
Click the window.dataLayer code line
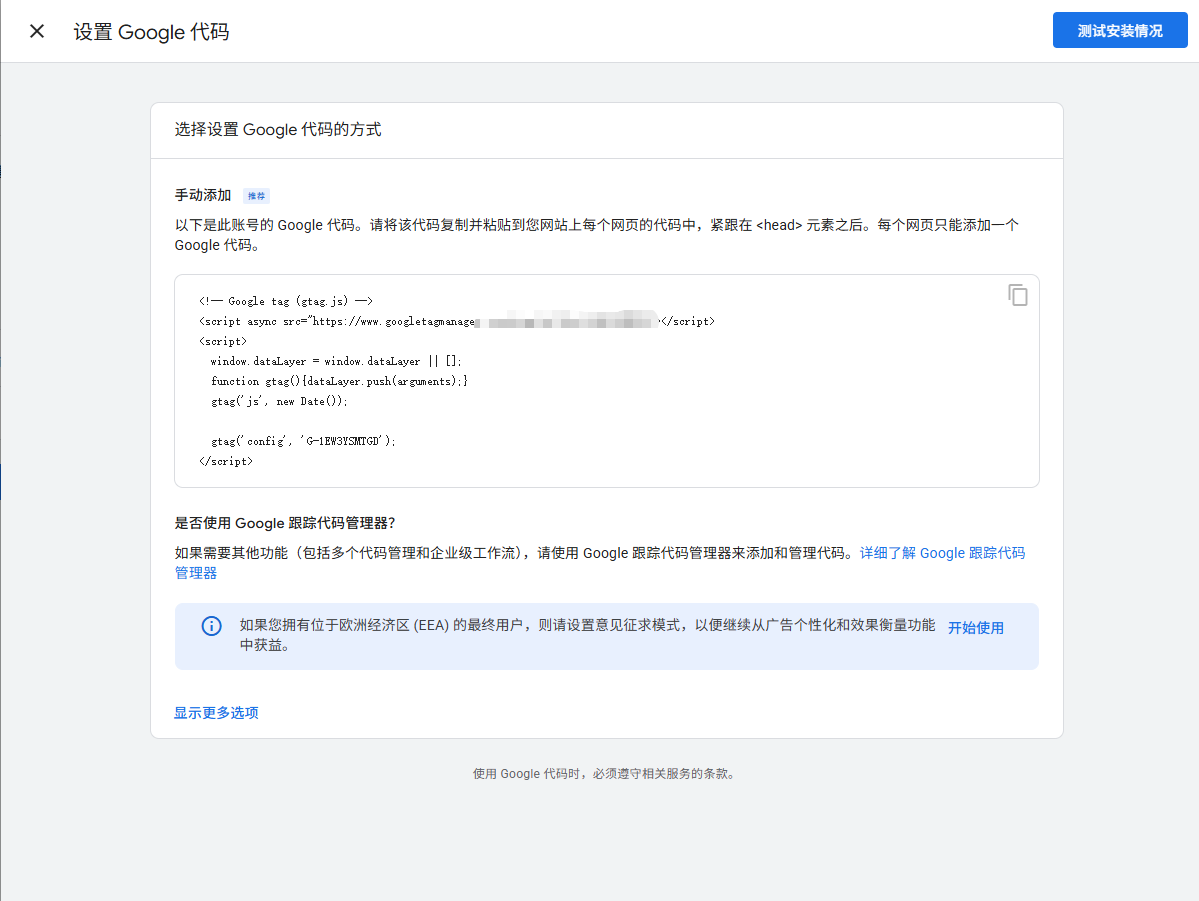[x=336, y=361]
